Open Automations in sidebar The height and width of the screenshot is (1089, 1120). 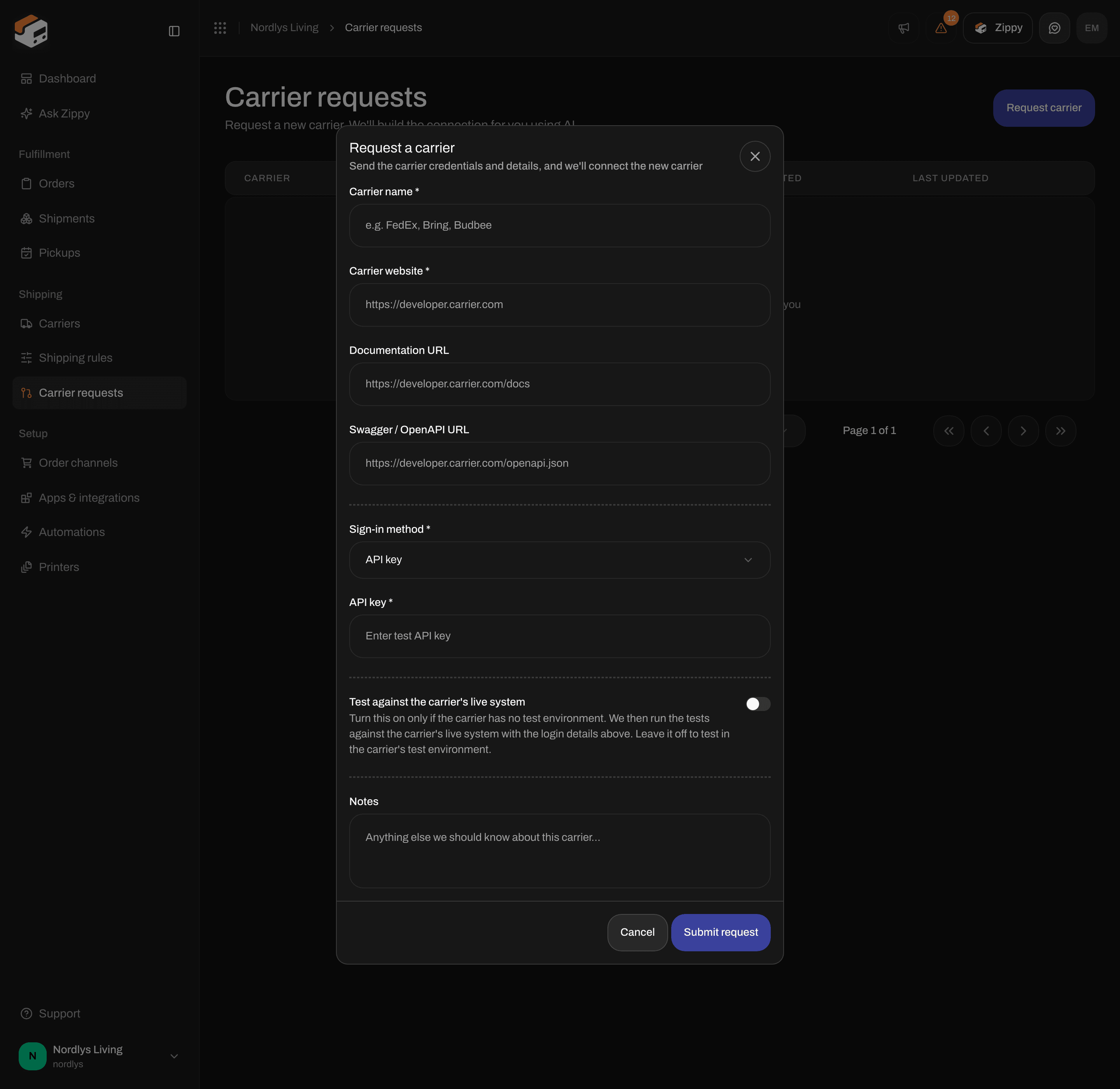(x=100, y=532)
